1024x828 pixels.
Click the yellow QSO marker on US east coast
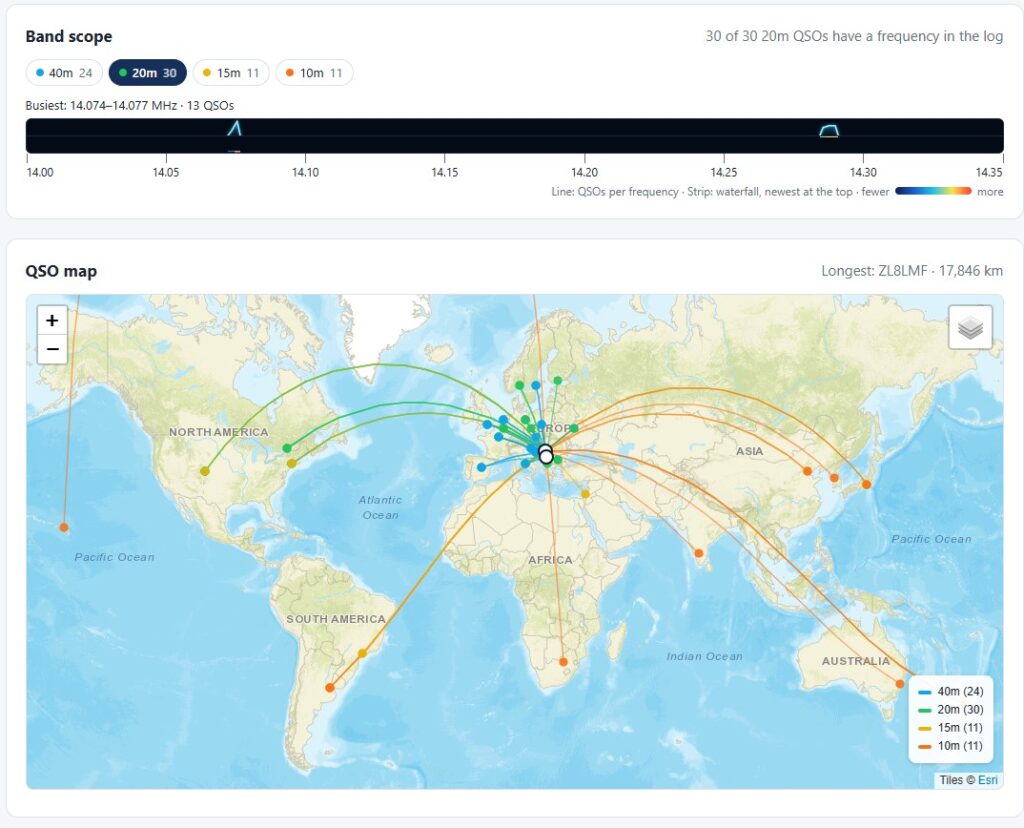291,464
